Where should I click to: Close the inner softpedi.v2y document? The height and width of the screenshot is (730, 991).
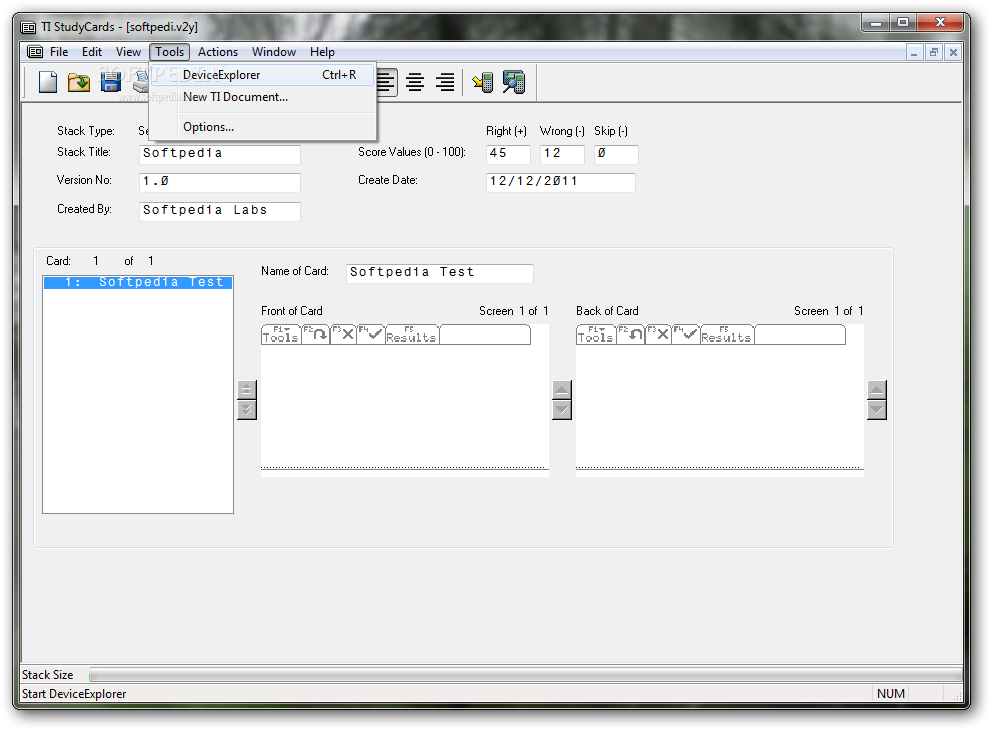(953, 52)
